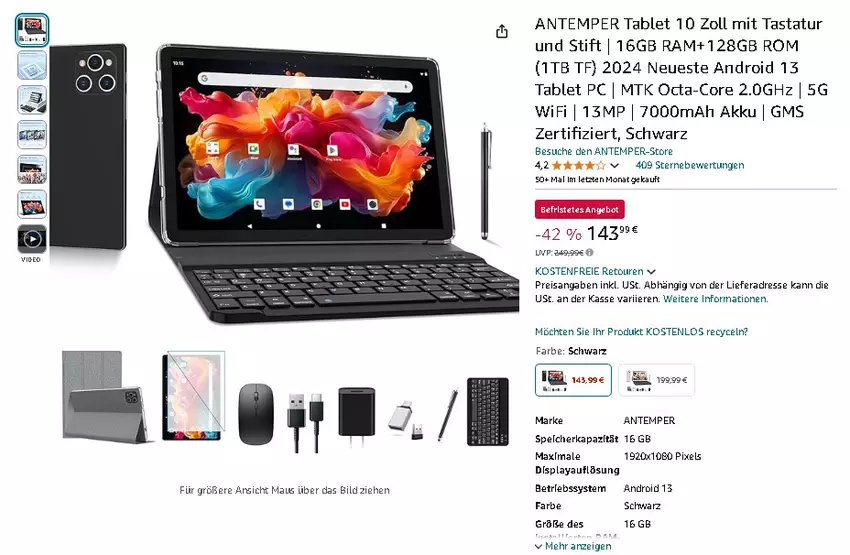Click the share icon above the product image
The height and width of the screenshot is (555, 850).
502,32
